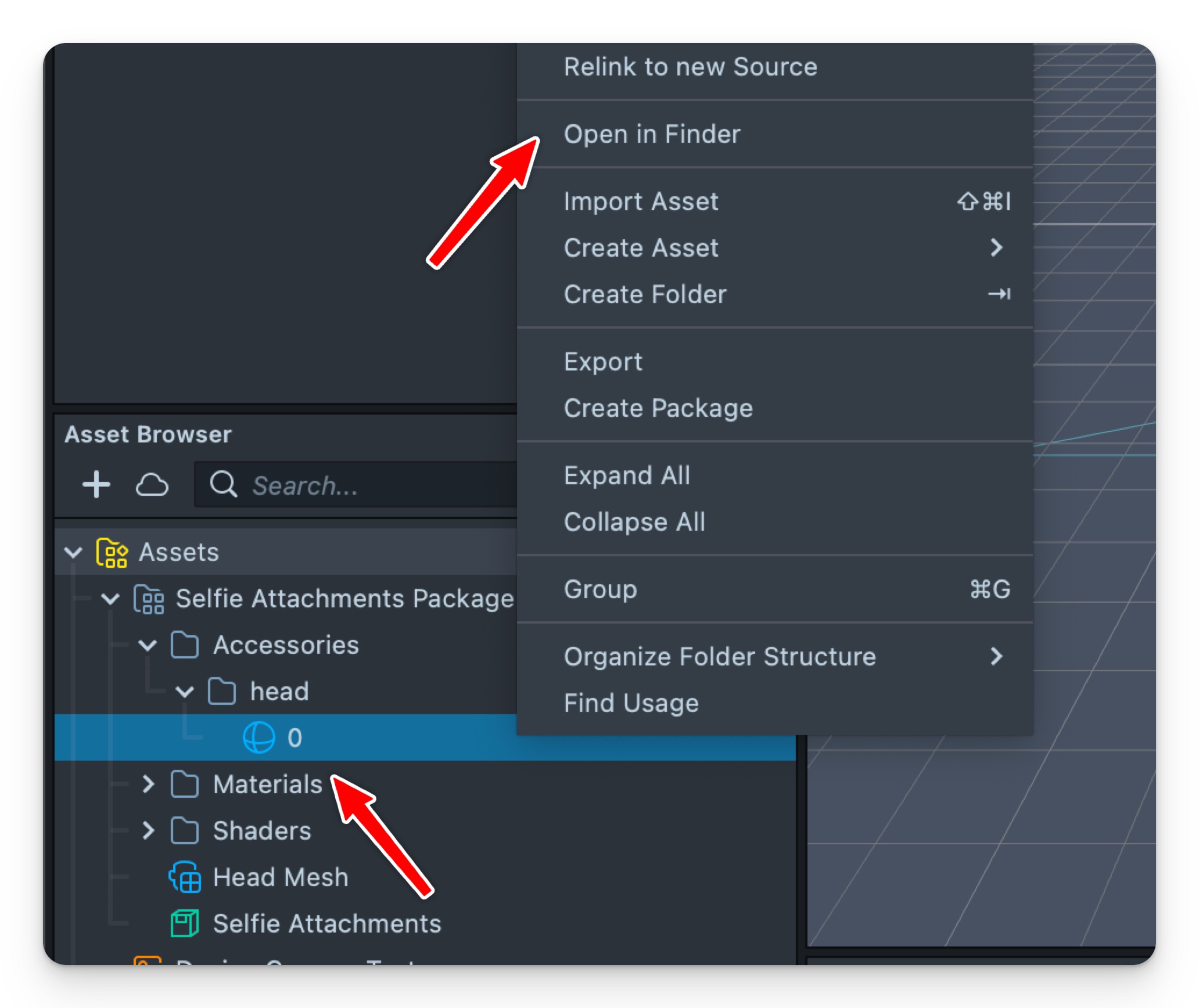
Task: Click Relink to new Source
Action: pos(690,67)
